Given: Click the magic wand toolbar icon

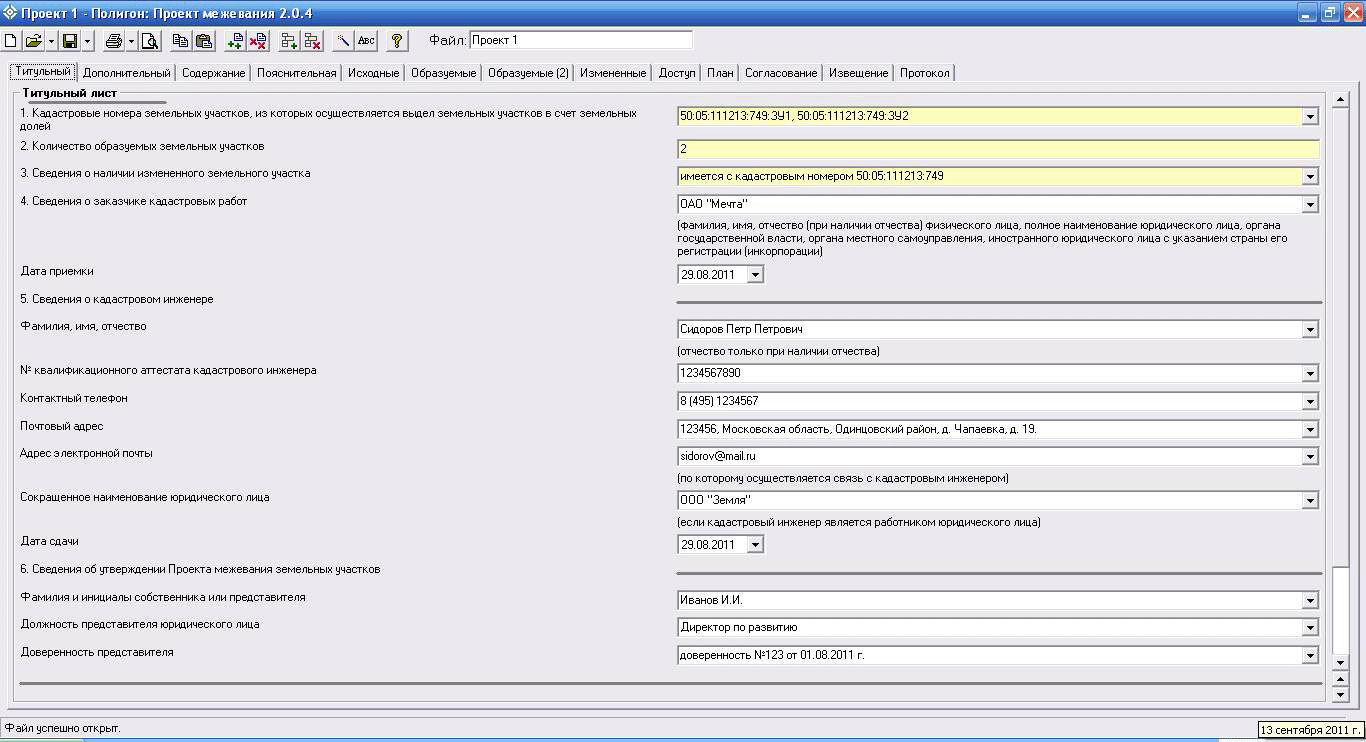Looking at the screenshot, I should [x=343, y=41].
